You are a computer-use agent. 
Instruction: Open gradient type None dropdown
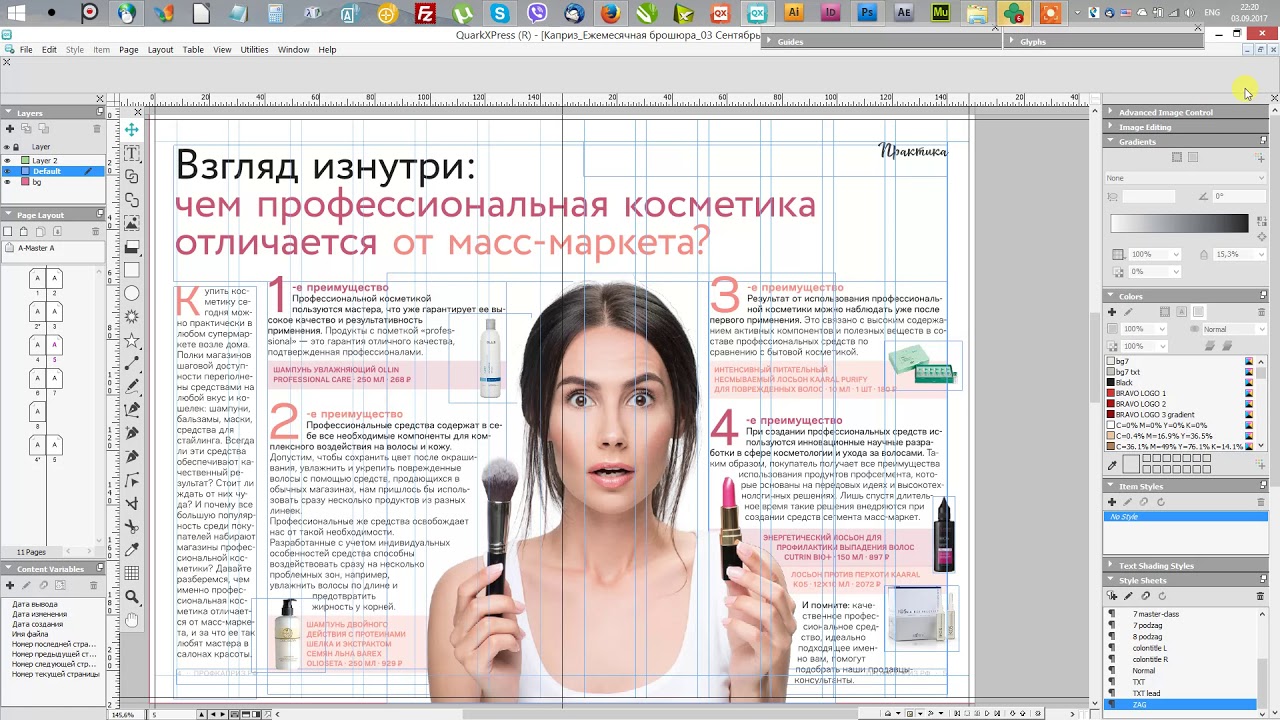(1186, 178)
